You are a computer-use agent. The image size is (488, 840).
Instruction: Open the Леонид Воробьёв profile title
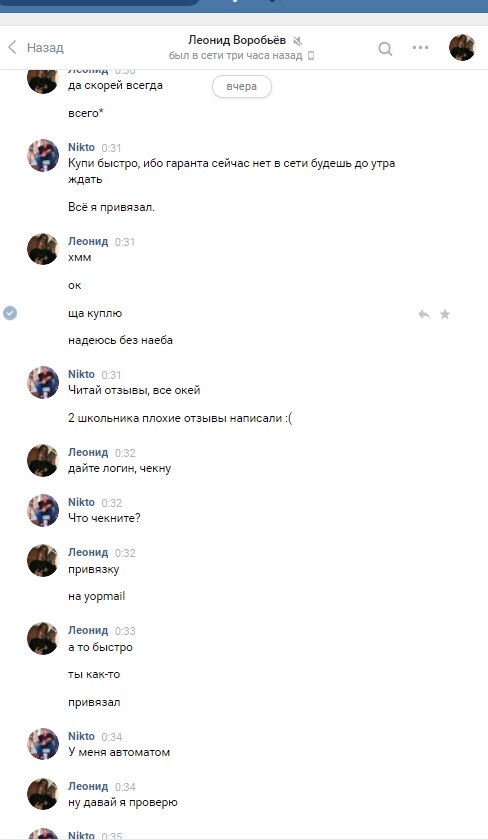[x=237, y=40]
